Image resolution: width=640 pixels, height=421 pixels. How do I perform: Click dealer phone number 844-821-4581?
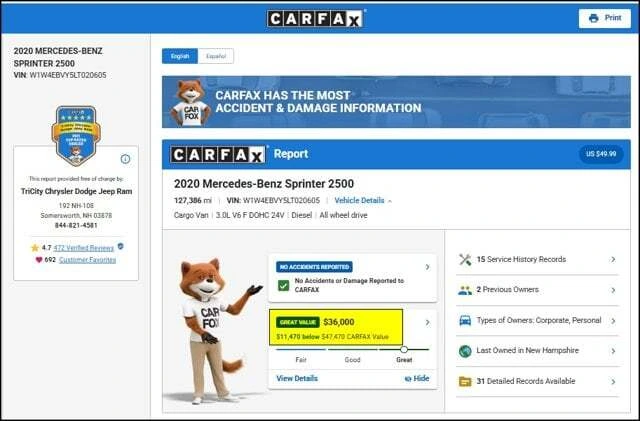76,225
